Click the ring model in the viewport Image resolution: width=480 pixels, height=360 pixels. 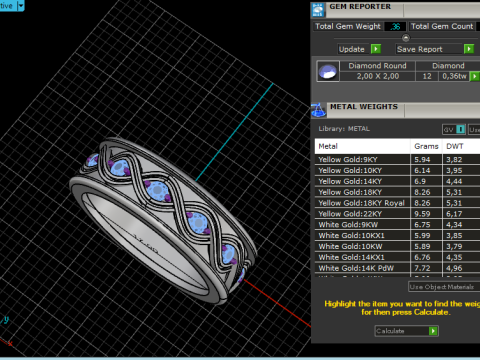[163, 220]
